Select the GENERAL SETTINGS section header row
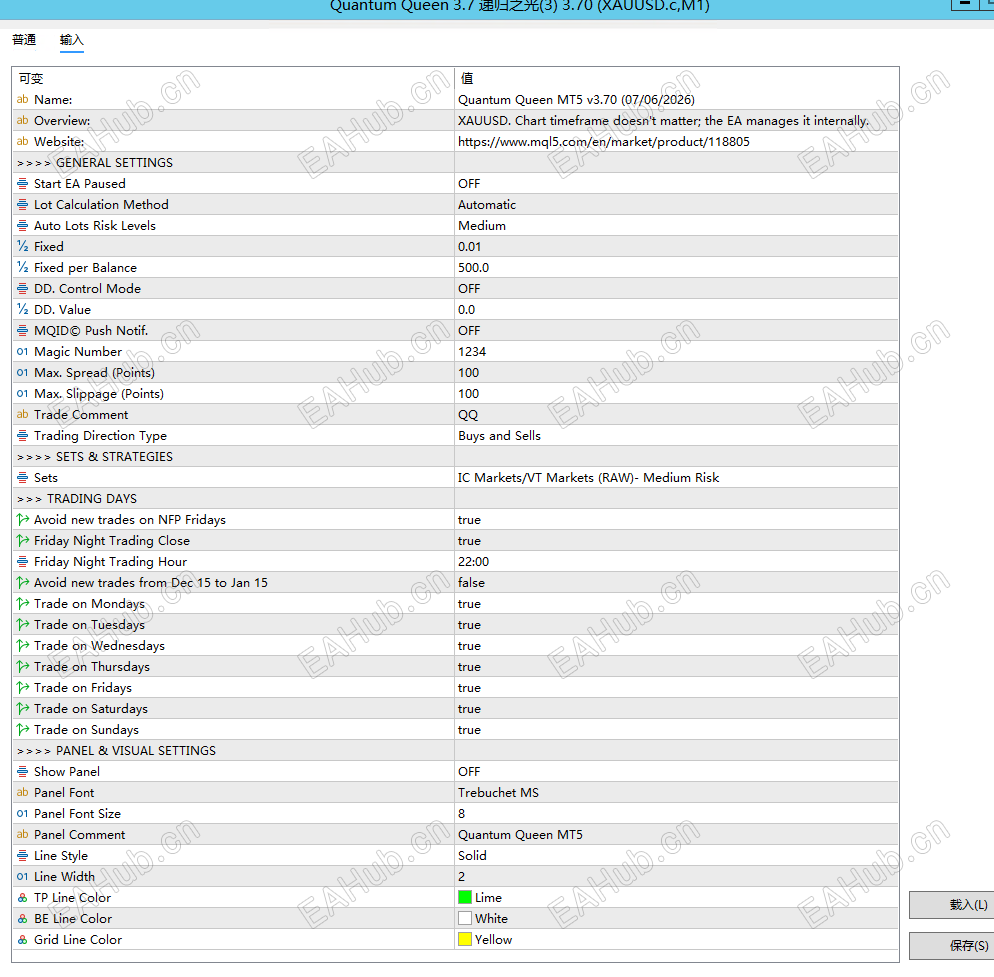This screenshot has height=977, width=994. [455, 163]
